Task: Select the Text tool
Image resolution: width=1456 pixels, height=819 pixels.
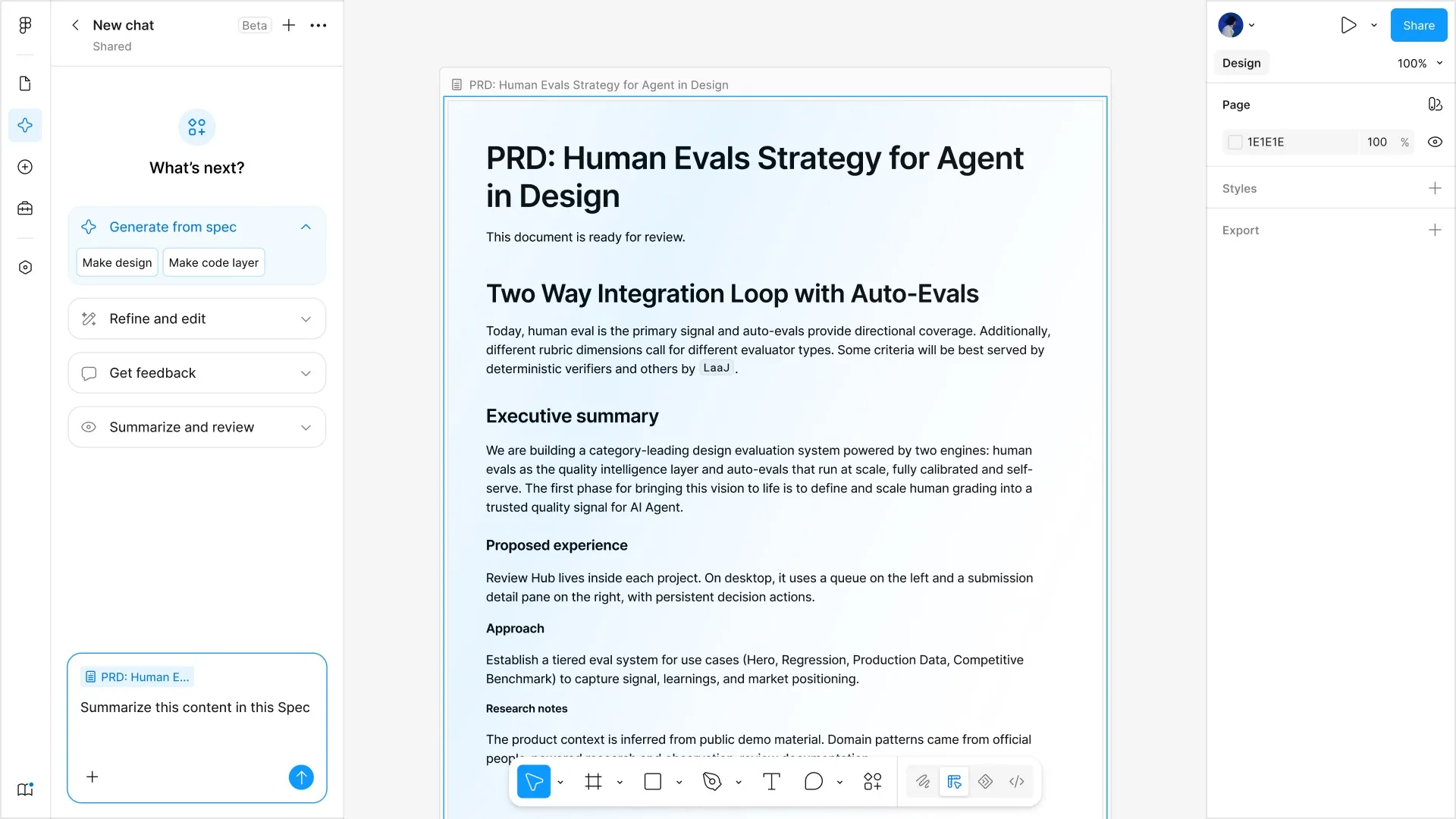Action: [771, 782]
